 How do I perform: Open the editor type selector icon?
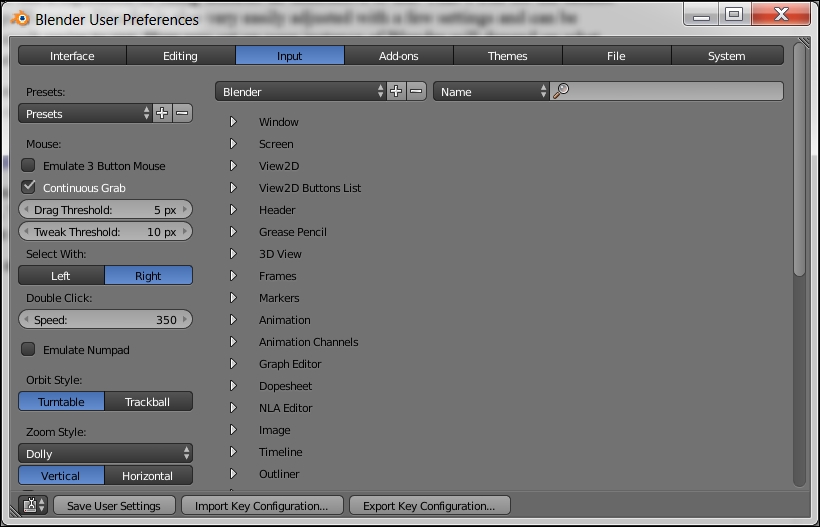pos(33,505)
